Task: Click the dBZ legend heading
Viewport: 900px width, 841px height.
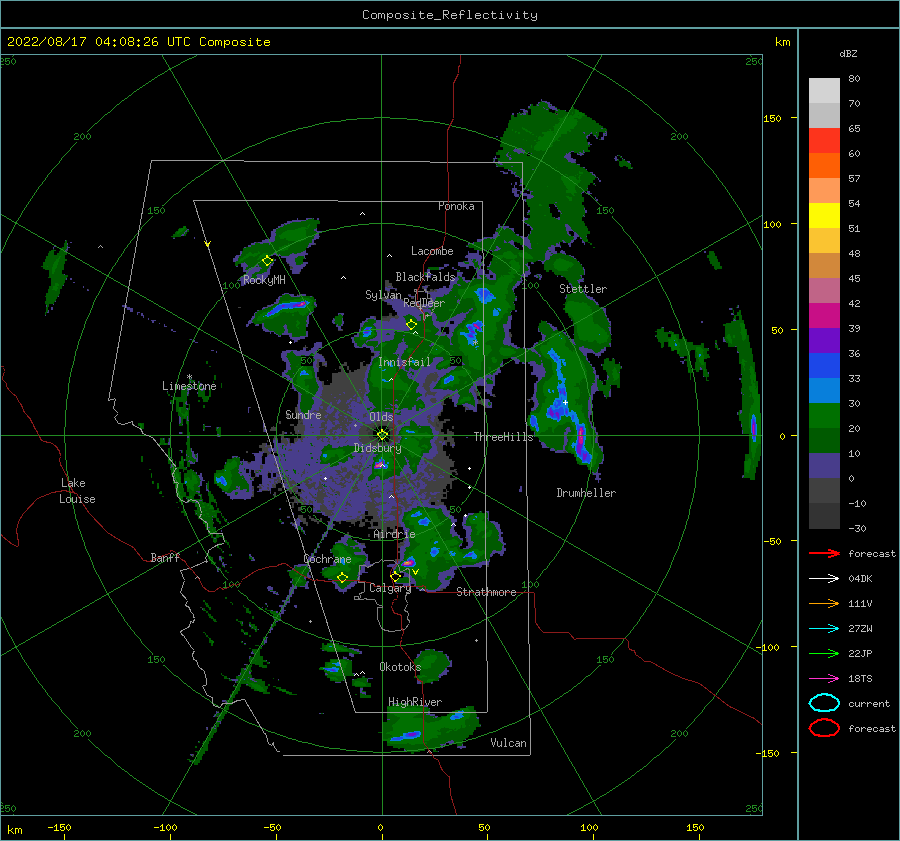Action: tap(848, 54)
